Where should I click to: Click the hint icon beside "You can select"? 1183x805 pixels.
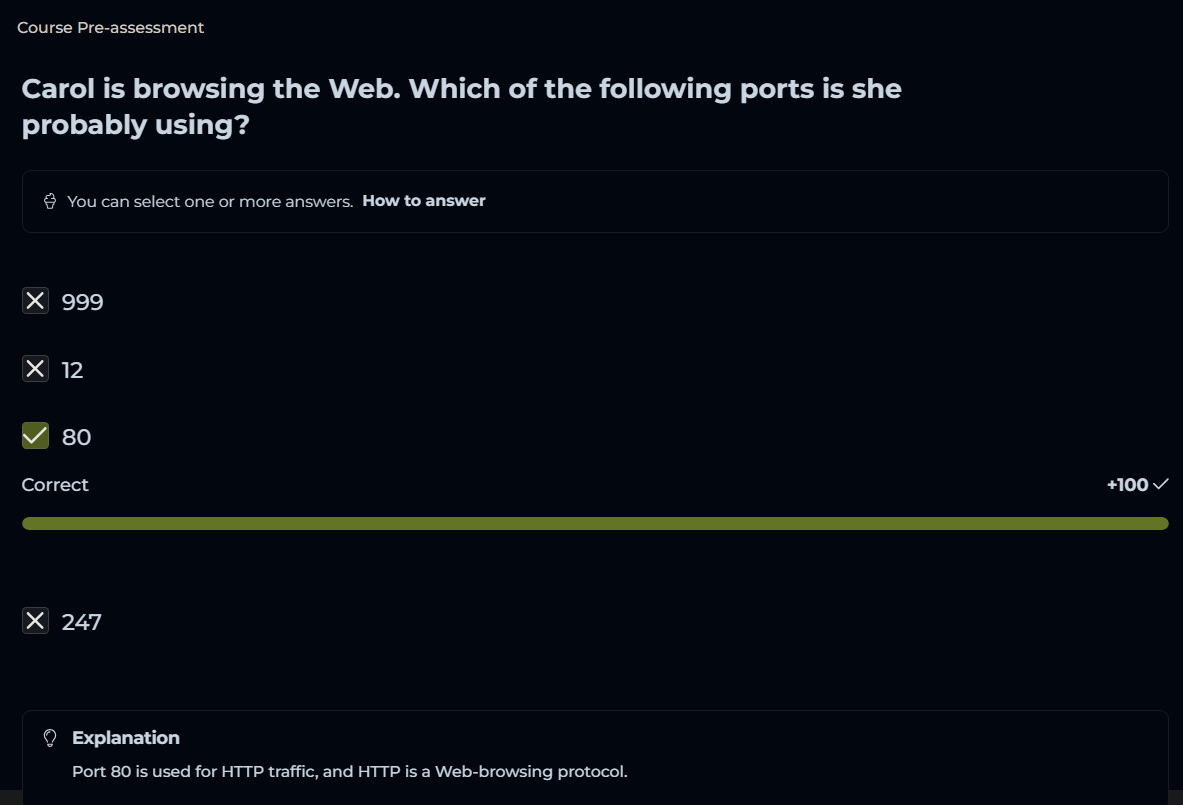click(x=50, y=202)
